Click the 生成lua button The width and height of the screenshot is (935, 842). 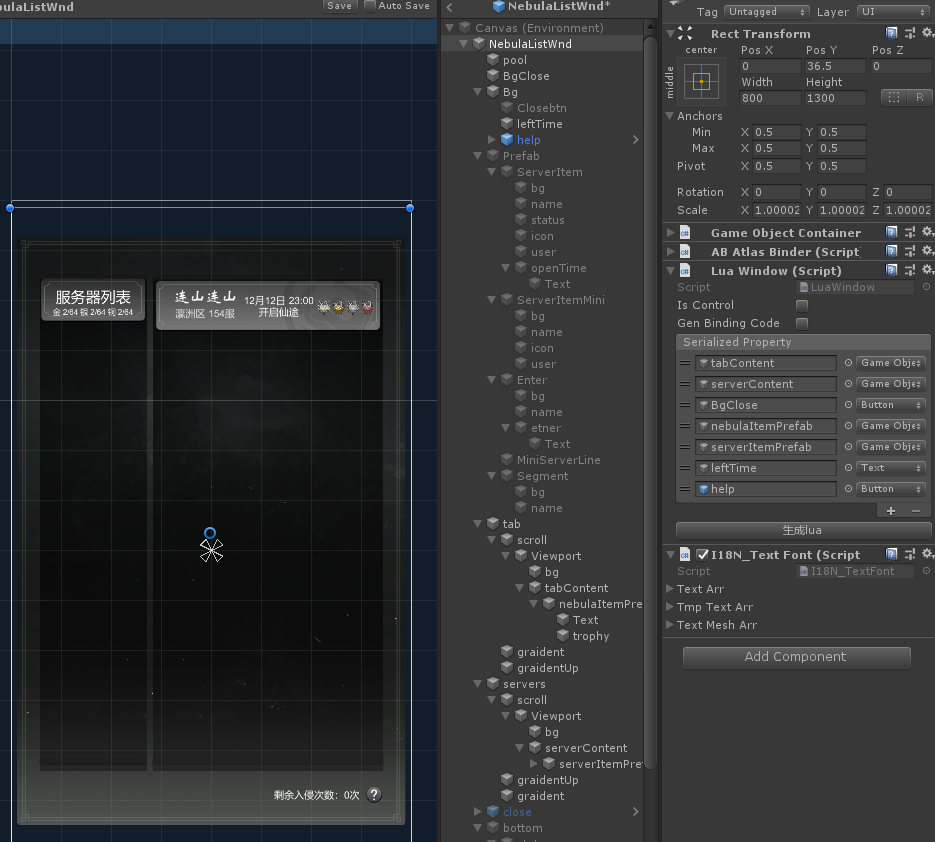pyautogui.click(x=803, y=530)
